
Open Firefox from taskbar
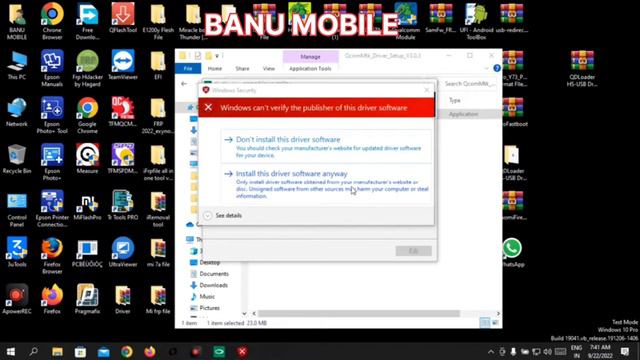150,351
